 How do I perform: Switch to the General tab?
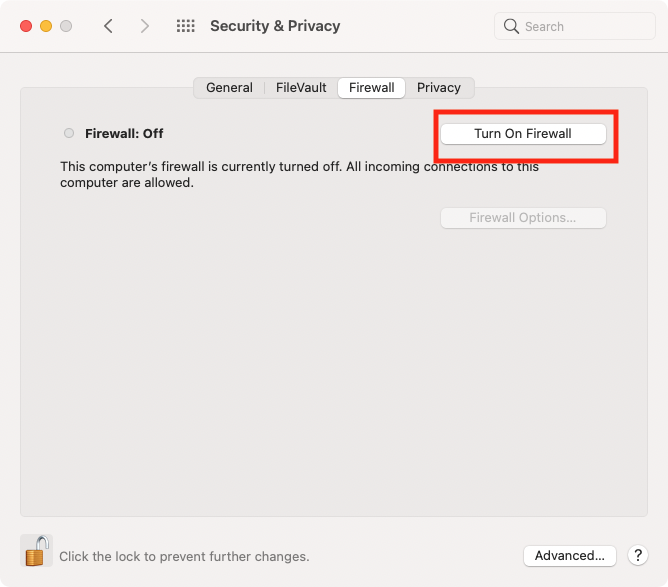pyautogui.click(x=229, y=88)
